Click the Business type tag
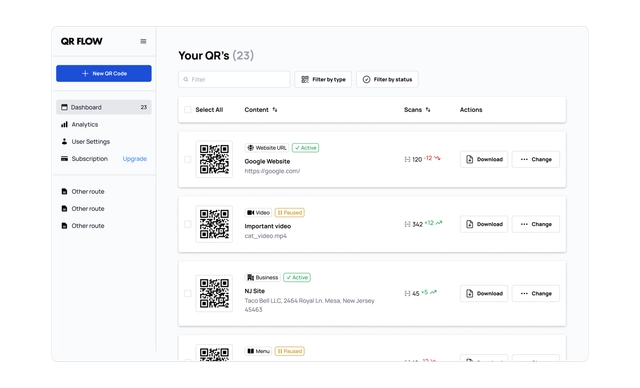Image resolution: width=640 pixels, height=388 pixels. [x=262, y=277]
